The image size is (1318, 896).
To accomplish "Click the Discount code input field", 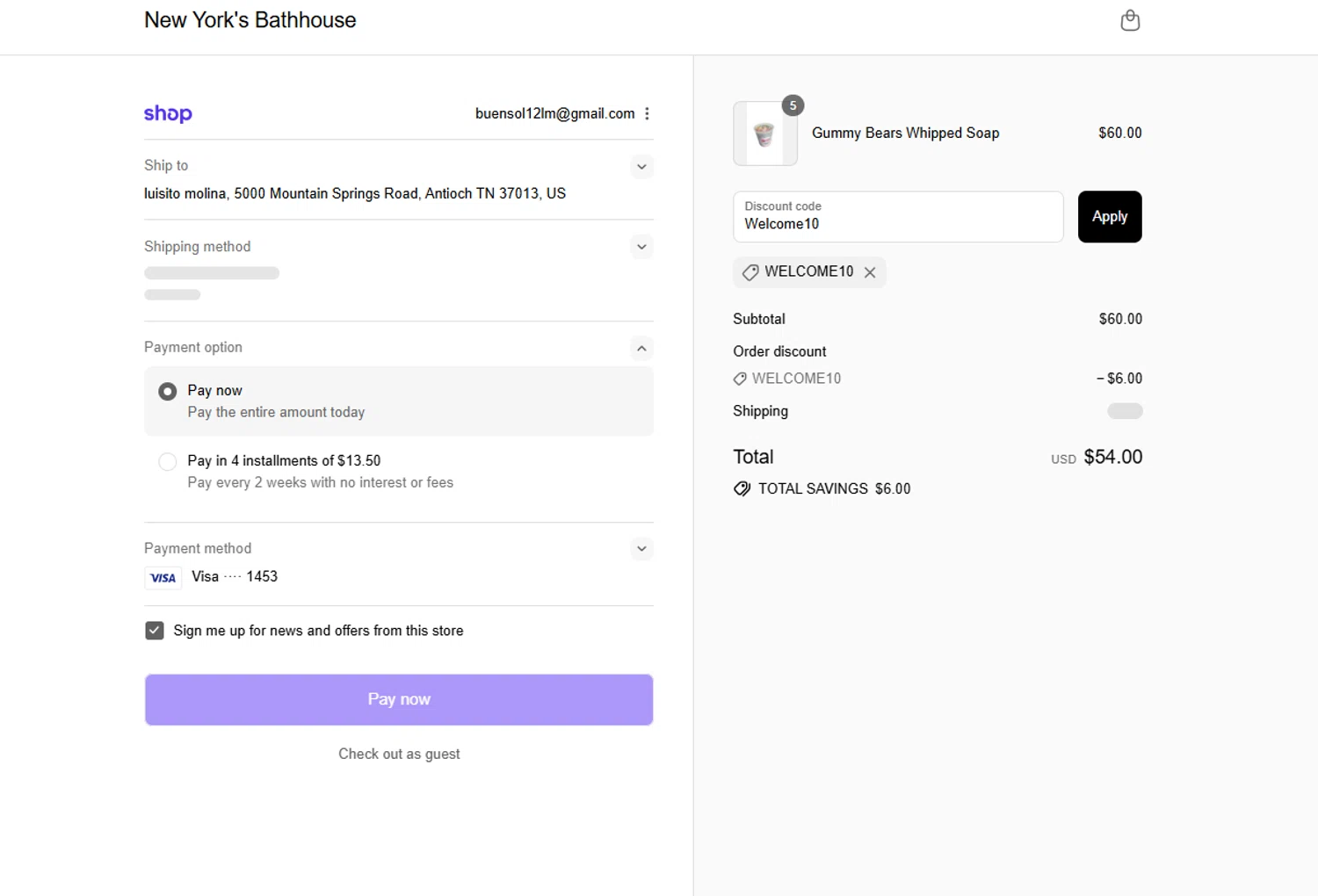I will pyautogui.click(x=898, y=216).
